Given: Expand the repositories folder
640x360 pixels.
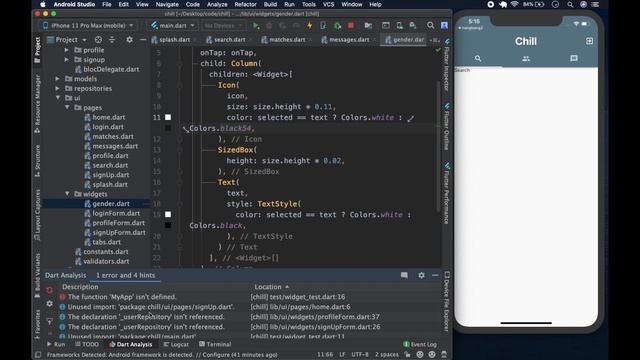Looking at the screenshot, I should coord(58,88).
